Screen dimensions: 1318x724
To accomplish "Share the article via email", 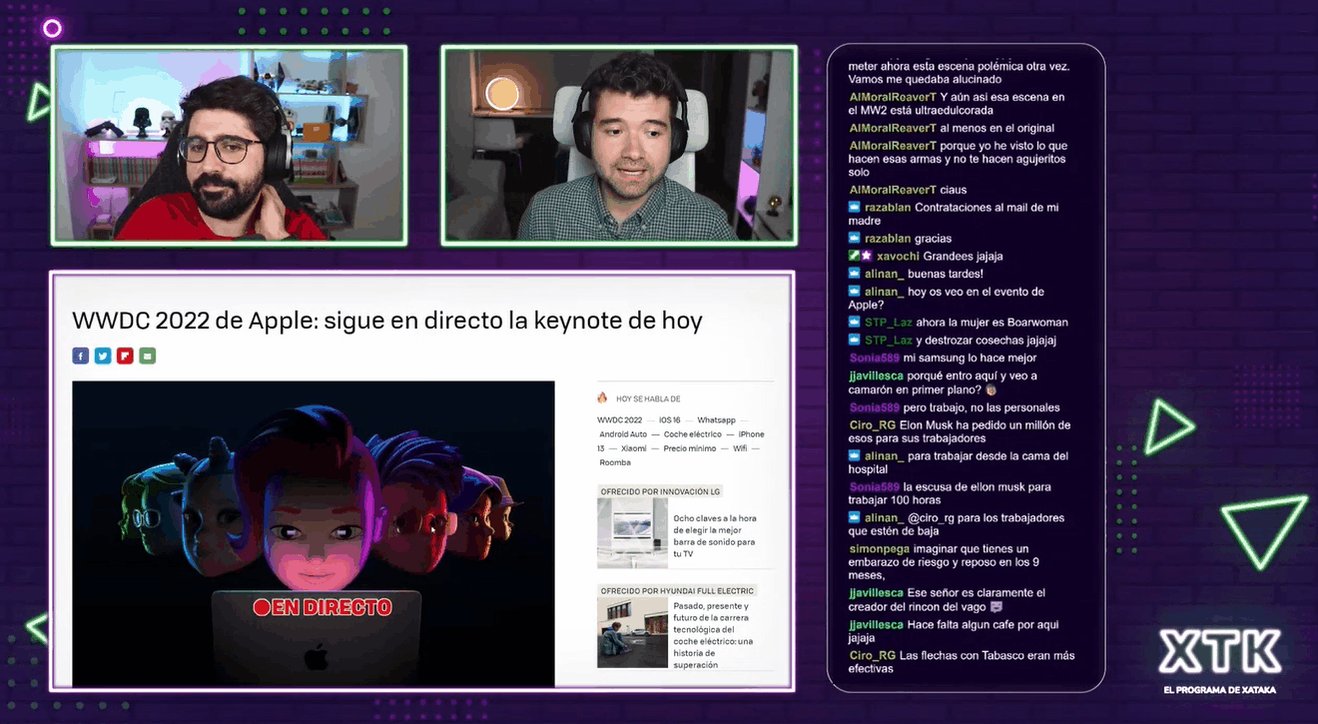I will click(x=147, y=355).
